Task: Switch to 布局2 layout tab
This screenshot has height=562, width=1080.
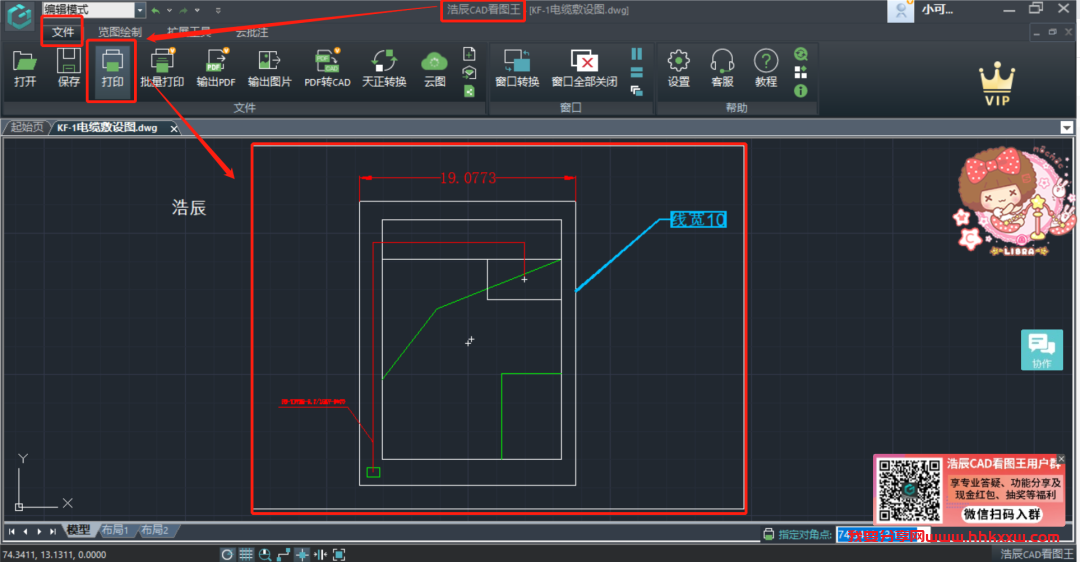Action: (154, 530)
